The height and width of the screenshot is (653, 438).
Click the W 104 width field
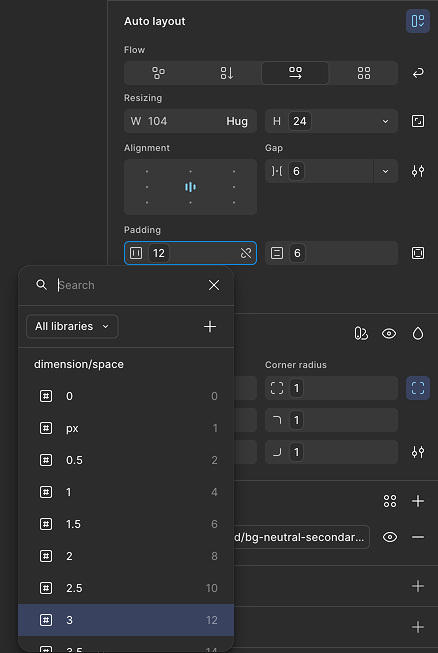click(190, 121)
